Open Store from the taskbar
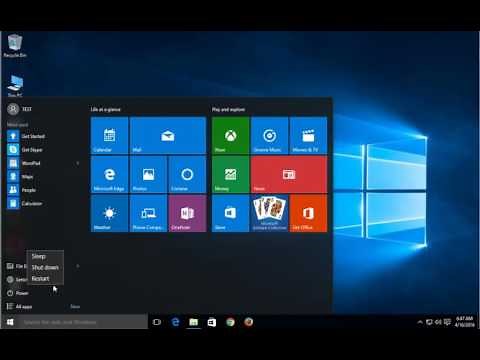Viewport: 480px width, 360px height. [x=212, y=322]
